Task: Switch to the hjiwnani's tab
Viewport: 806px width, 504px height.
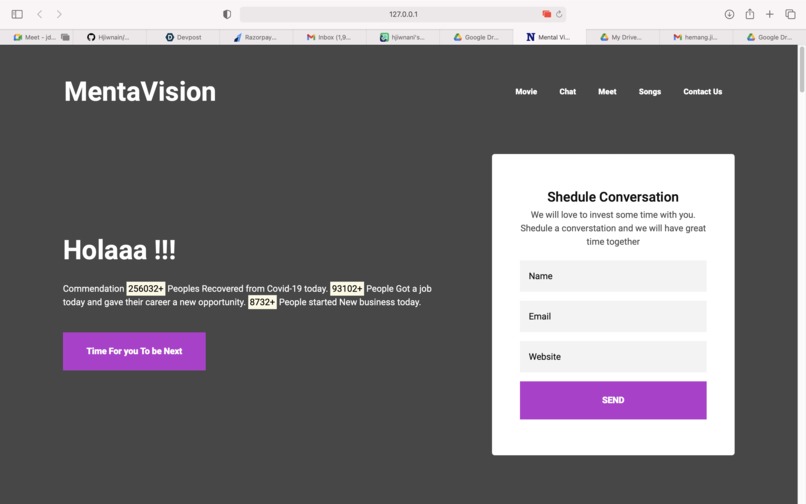Action: 403,37
